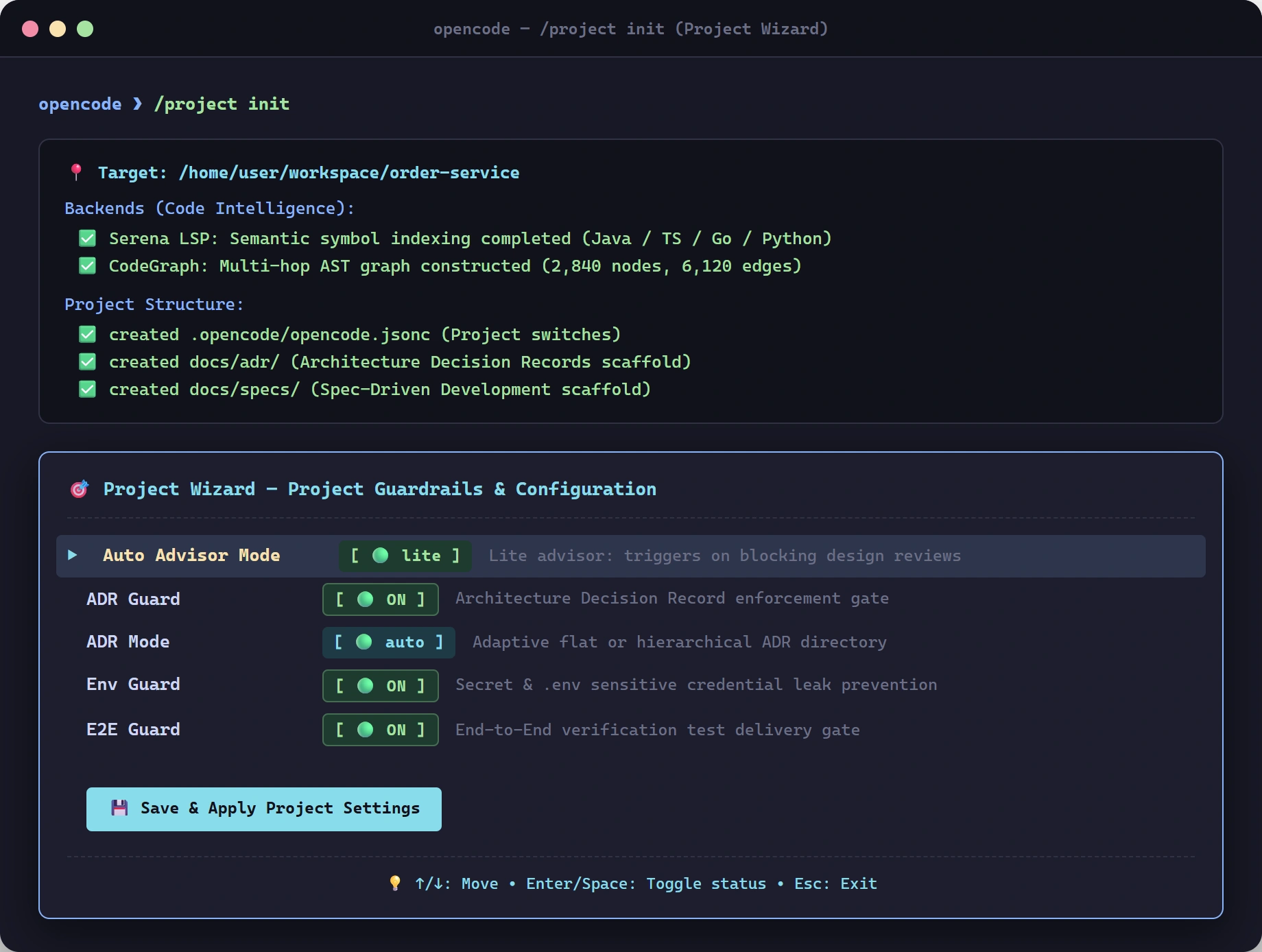This screenshot has height=952, width=1262.
Task: Click the green check beside CodeGraph
Action: [x=87, y=266]
